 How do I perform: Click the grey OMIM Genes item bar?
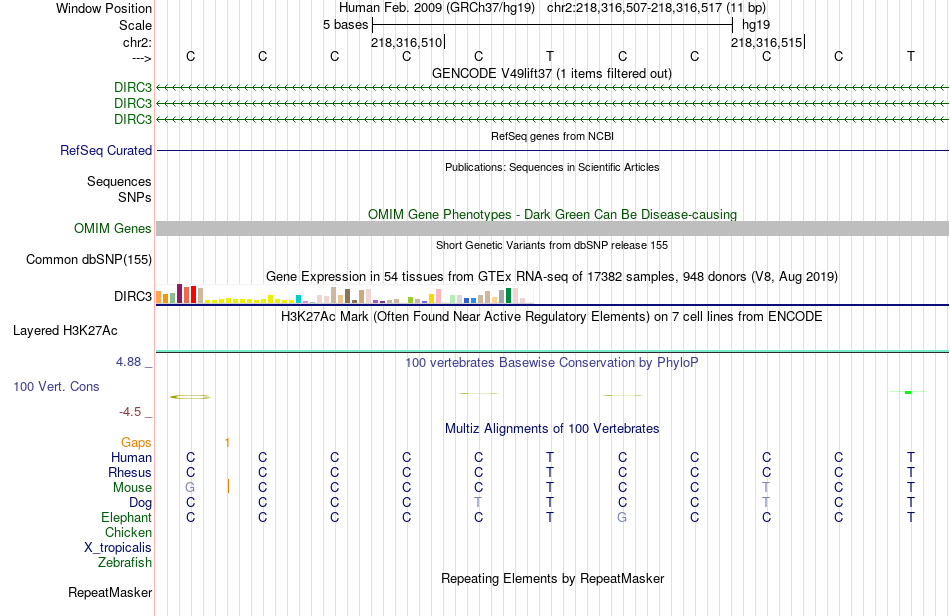(552, 228)
